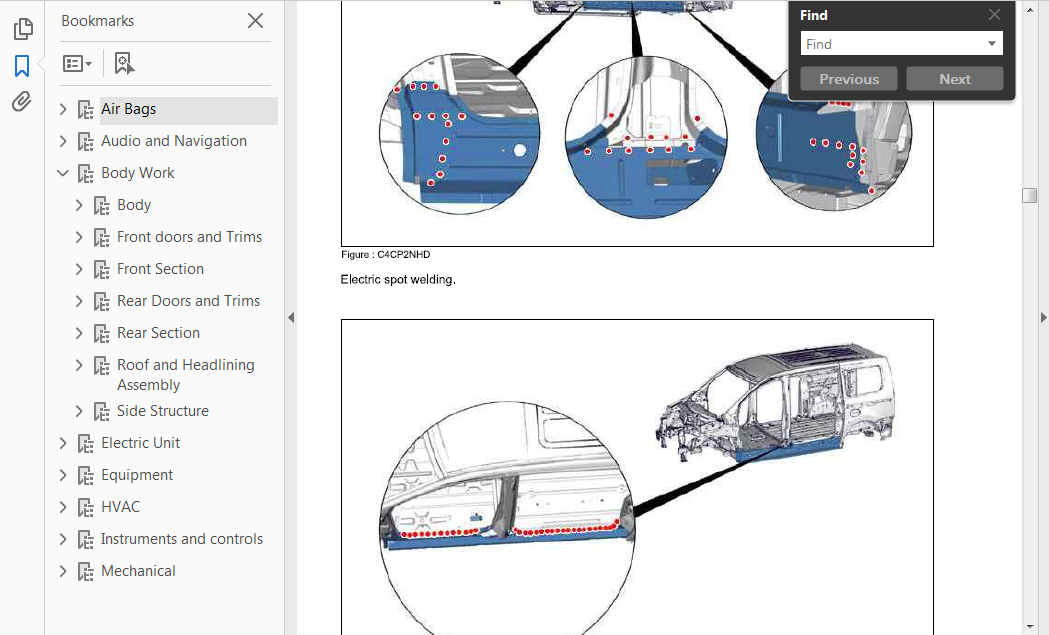Click the Next search button
This screenshot has width=1049, height=635.
pyautogui.click(x=954, y=79)
